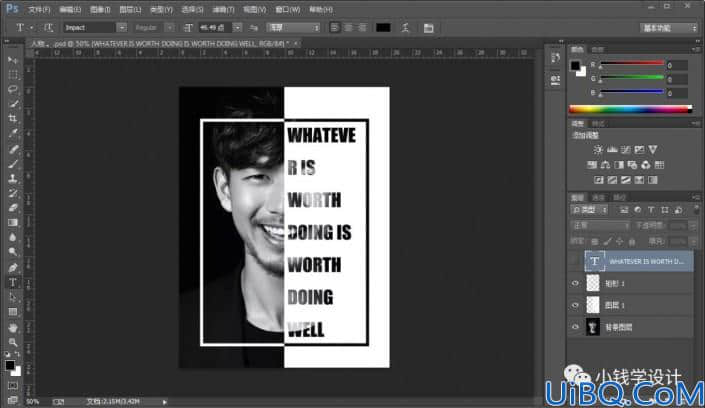Select the Clone Stamp tool
705x408 pixels.
point(13,179)
